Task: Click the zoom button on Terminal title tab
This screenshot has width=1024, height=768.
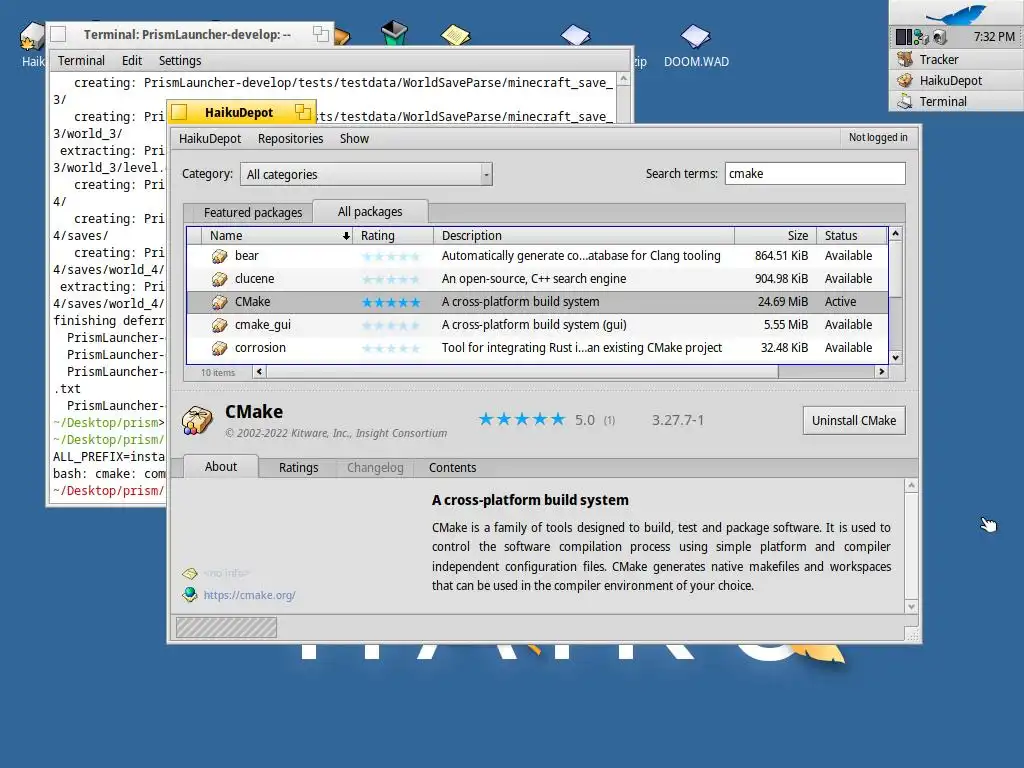Action: tap(321, 34)
